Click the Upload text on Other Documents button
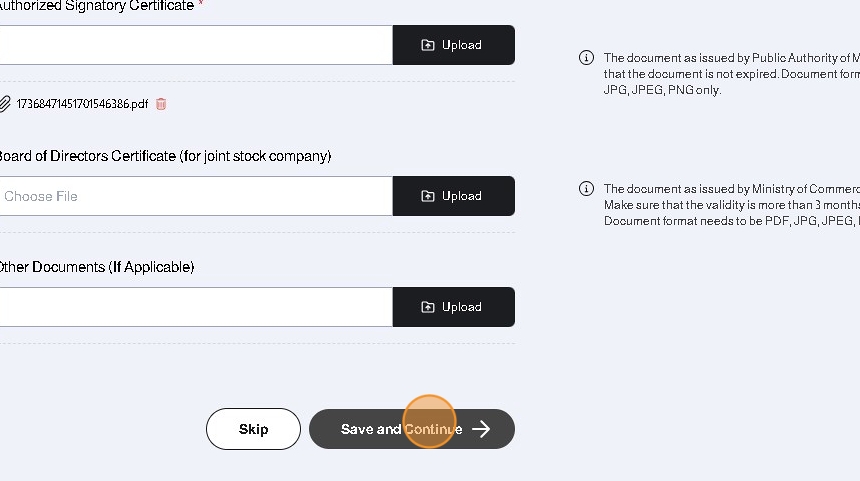This screenshot has width=860, height=481. pos(462,307)
